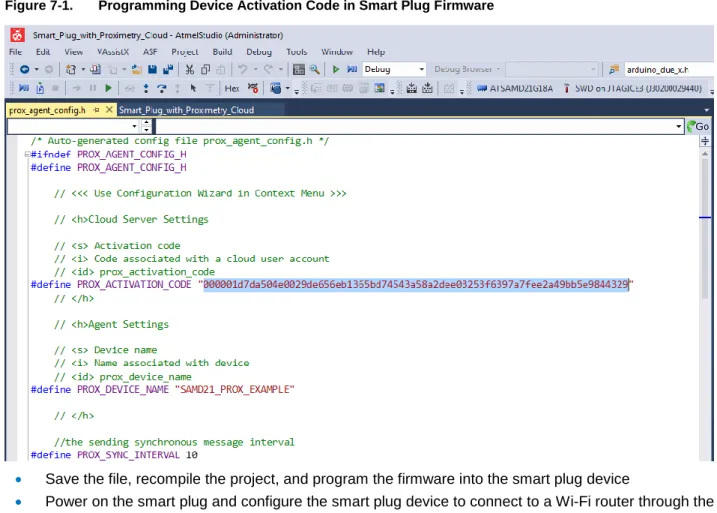Click the find symbol icon left of arduino_due_x.h

click(614, 69)
